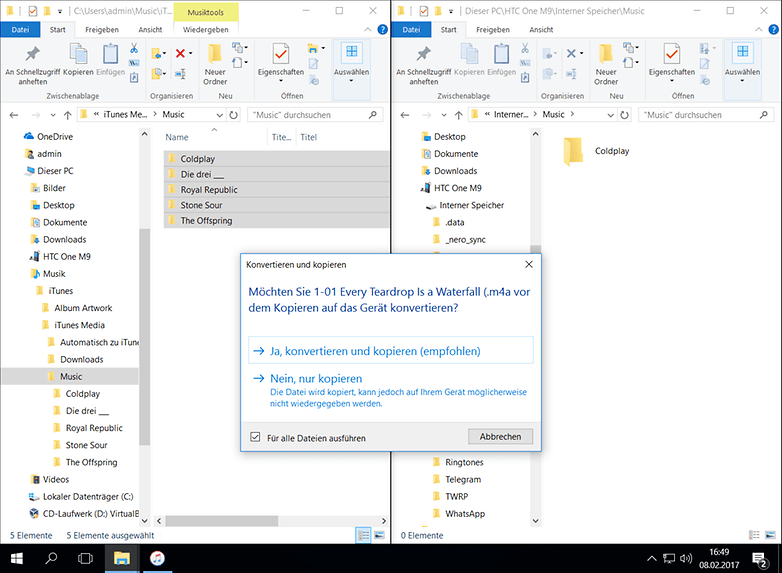Open iTunes from the taskbar
This screenshot has width=782, height=573.
point(157,558)
